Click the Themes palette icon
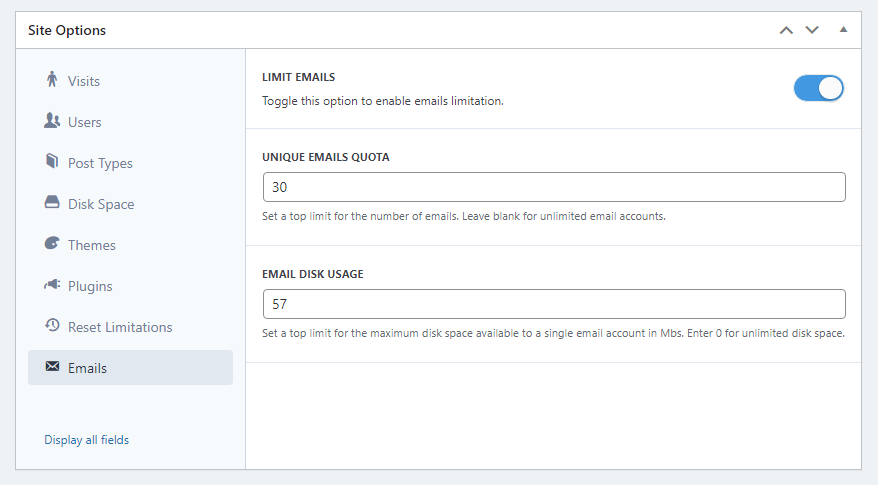Viewport: 878px width, 485px height. coord(52,243)
